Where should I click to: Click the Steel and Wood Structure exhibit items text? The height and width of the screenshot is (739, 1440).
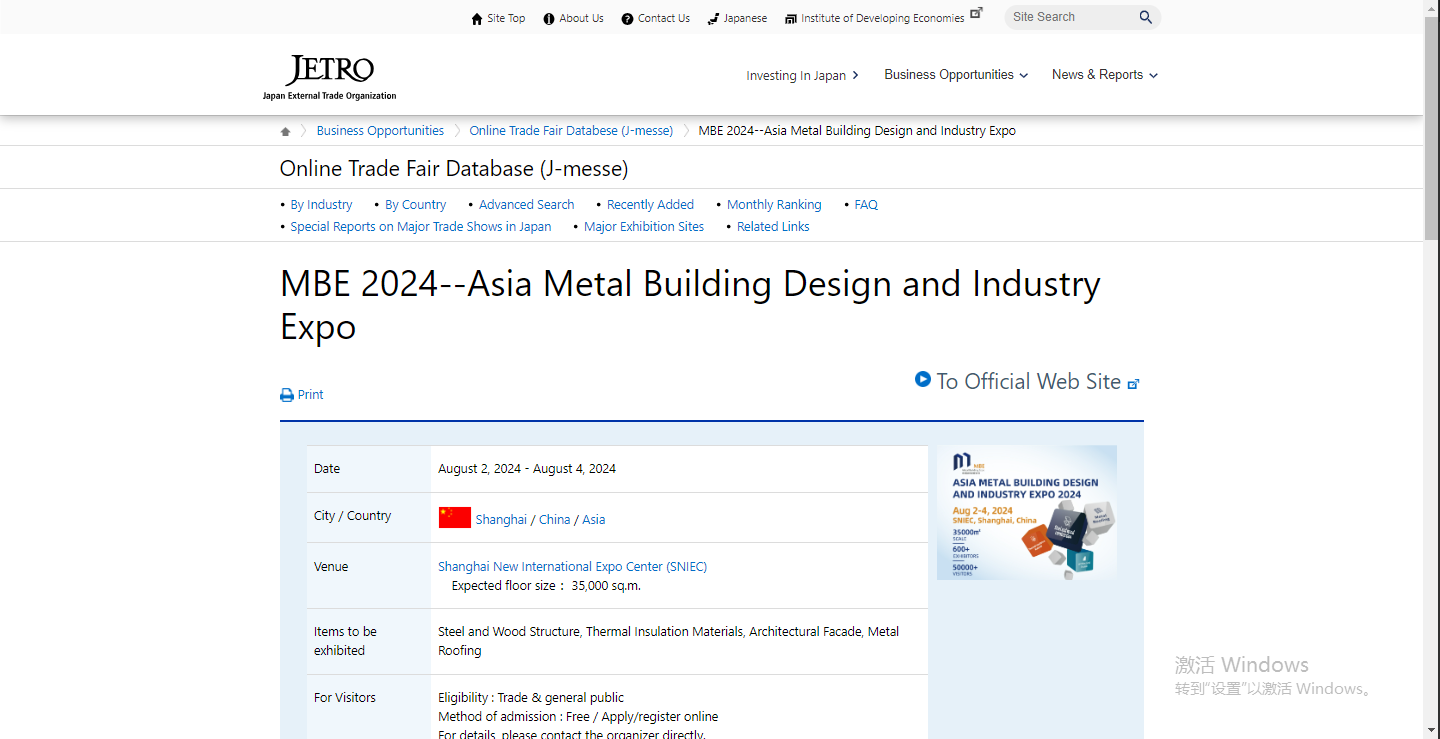point(668,641)
